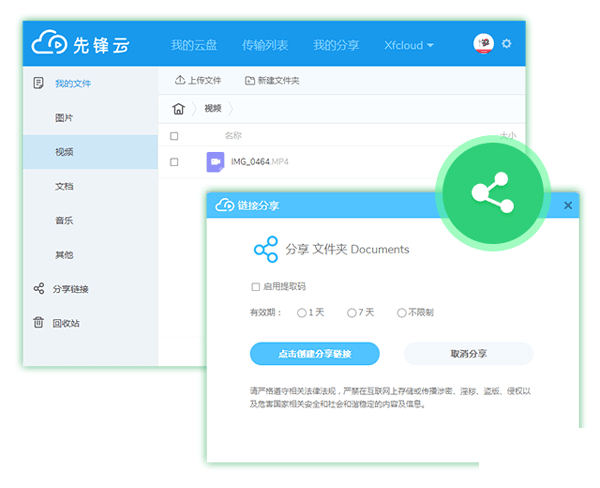Select 图片 category in the sidebar
Image resolution: width=600 pixels, height=488 pixels.
(64, 118)
